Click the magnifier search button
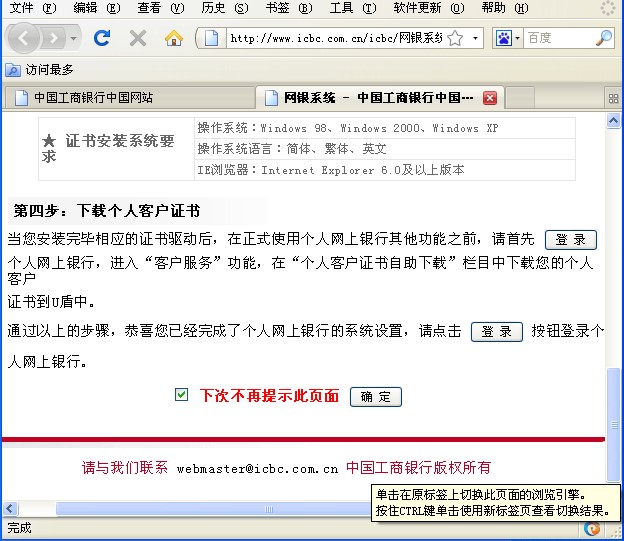Image resolution: width=624 pixels, height=541 pixels. coord(604,38)
